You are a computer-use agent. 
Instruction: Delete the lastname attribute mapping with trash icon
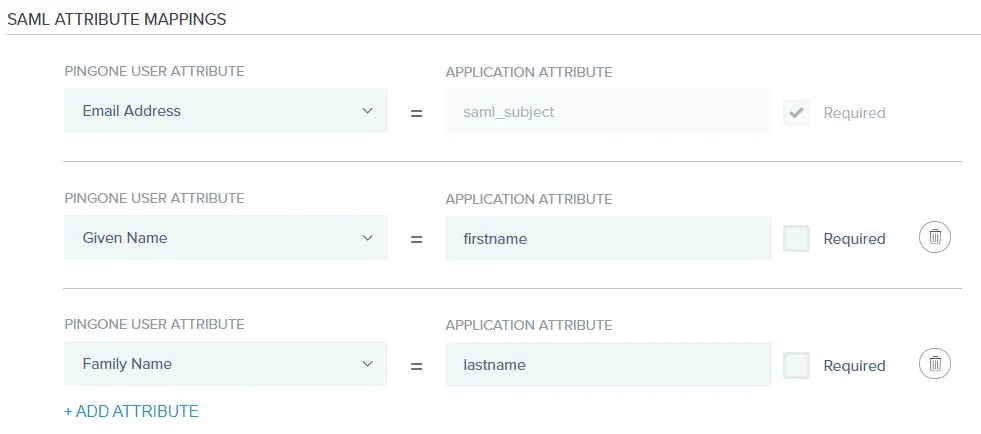(935, 364)
